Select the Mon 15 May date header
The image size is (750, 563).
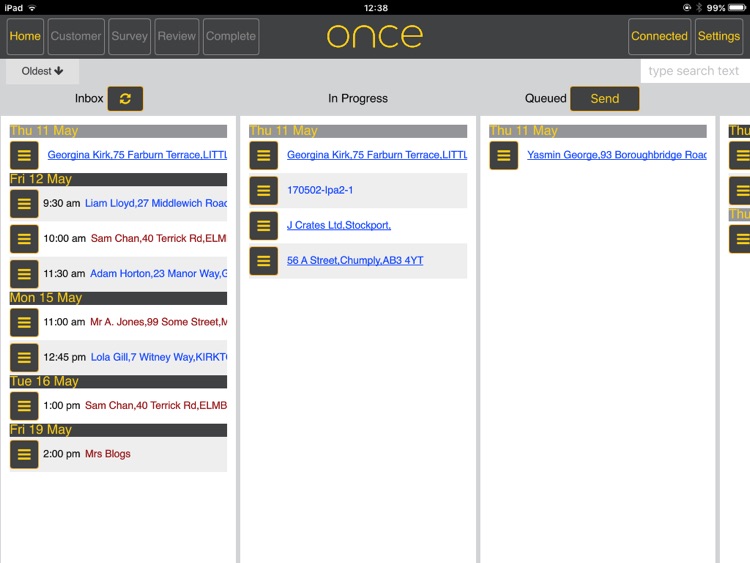118,298
